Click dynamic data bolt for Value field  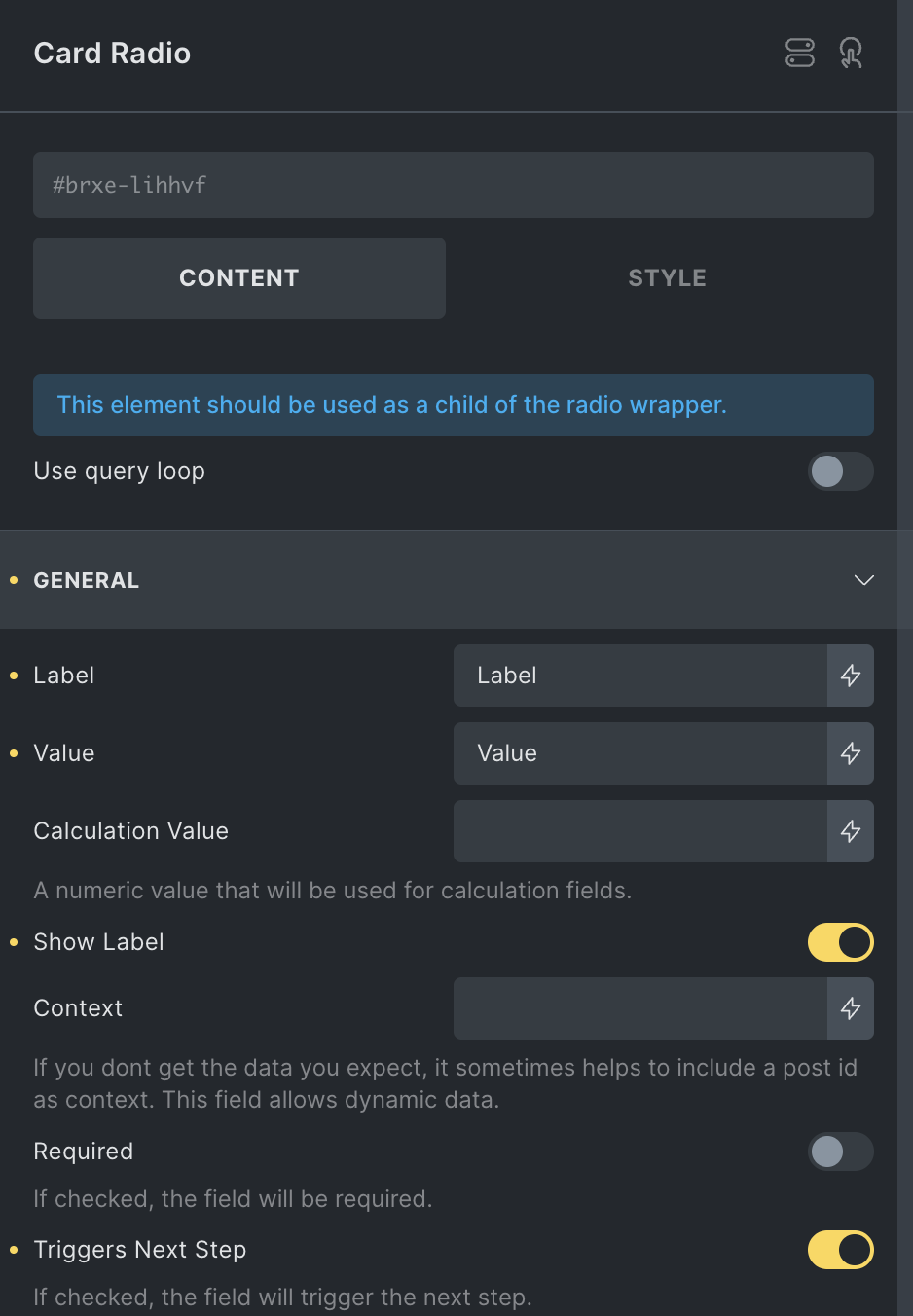tap(851, 753)
